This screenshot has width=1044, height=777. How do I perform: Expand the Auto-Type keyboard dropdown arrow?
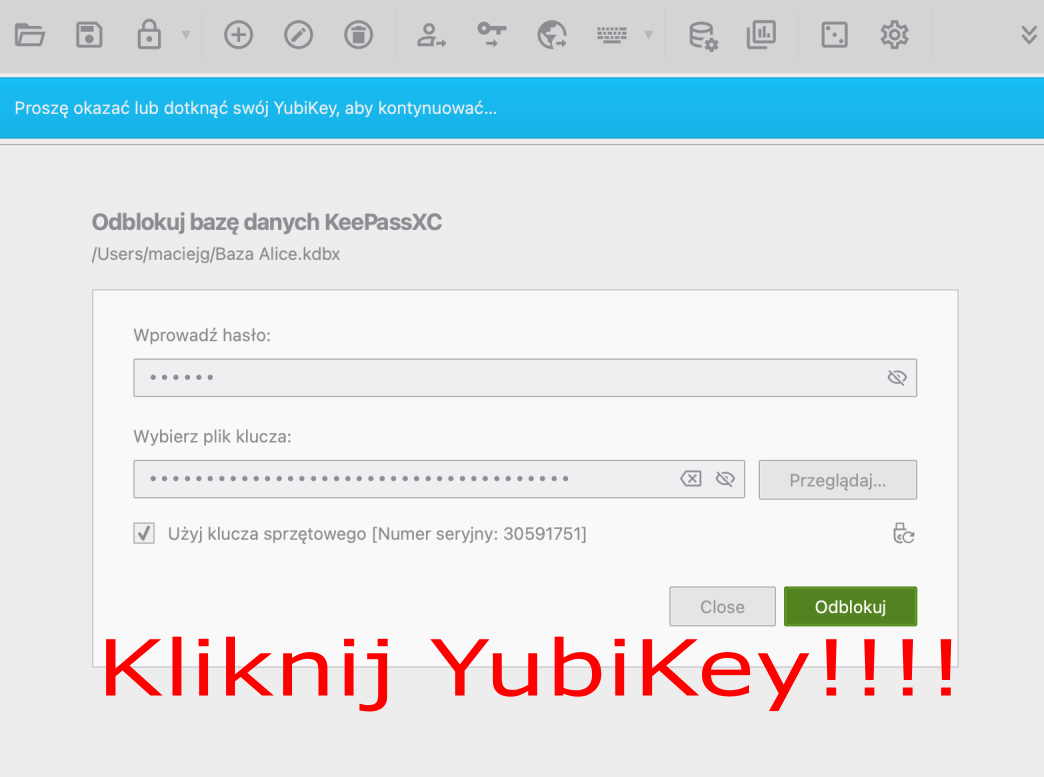pos(648,35)
